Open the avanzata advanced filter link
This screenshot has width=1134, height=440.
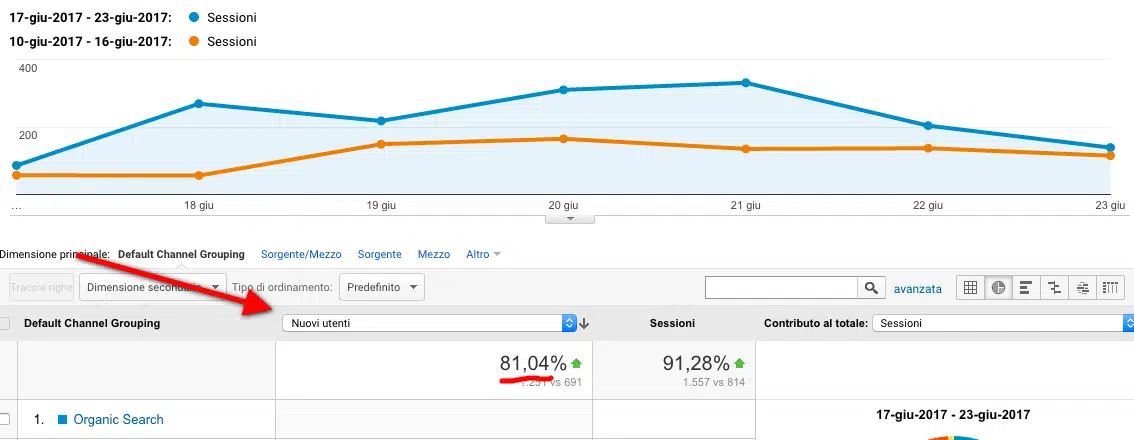918,289
